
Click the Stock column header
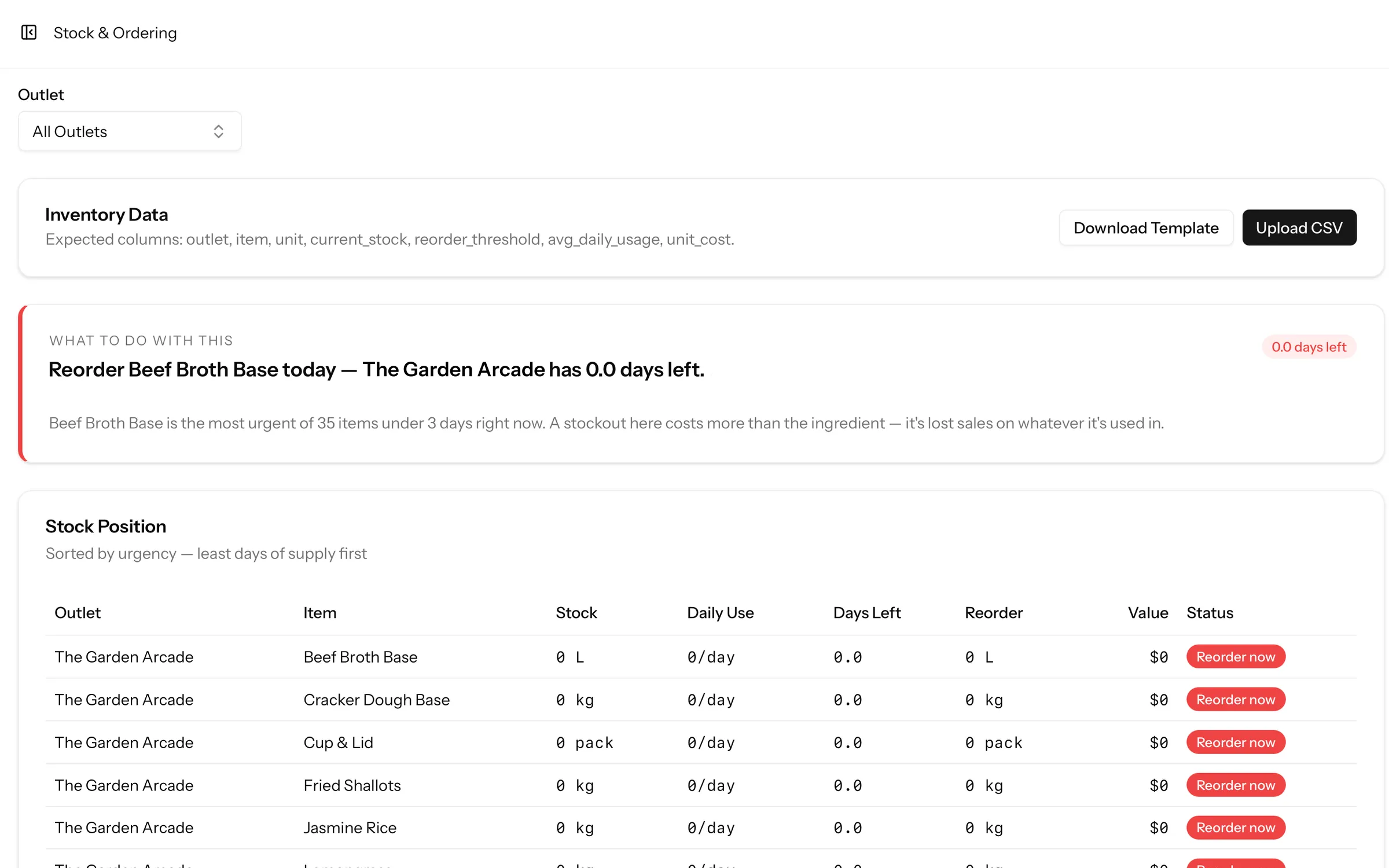(x=576, y=613)
